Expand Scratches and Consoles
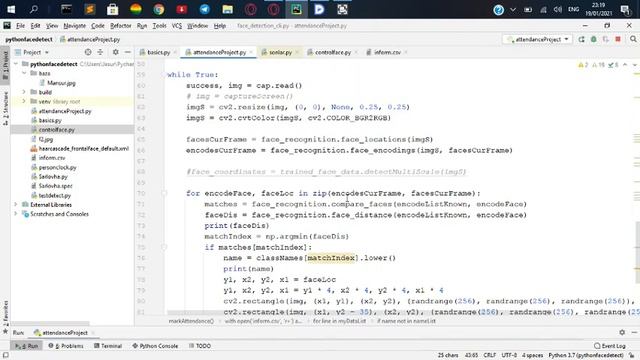The image size is (640, 360). [16, 214]
